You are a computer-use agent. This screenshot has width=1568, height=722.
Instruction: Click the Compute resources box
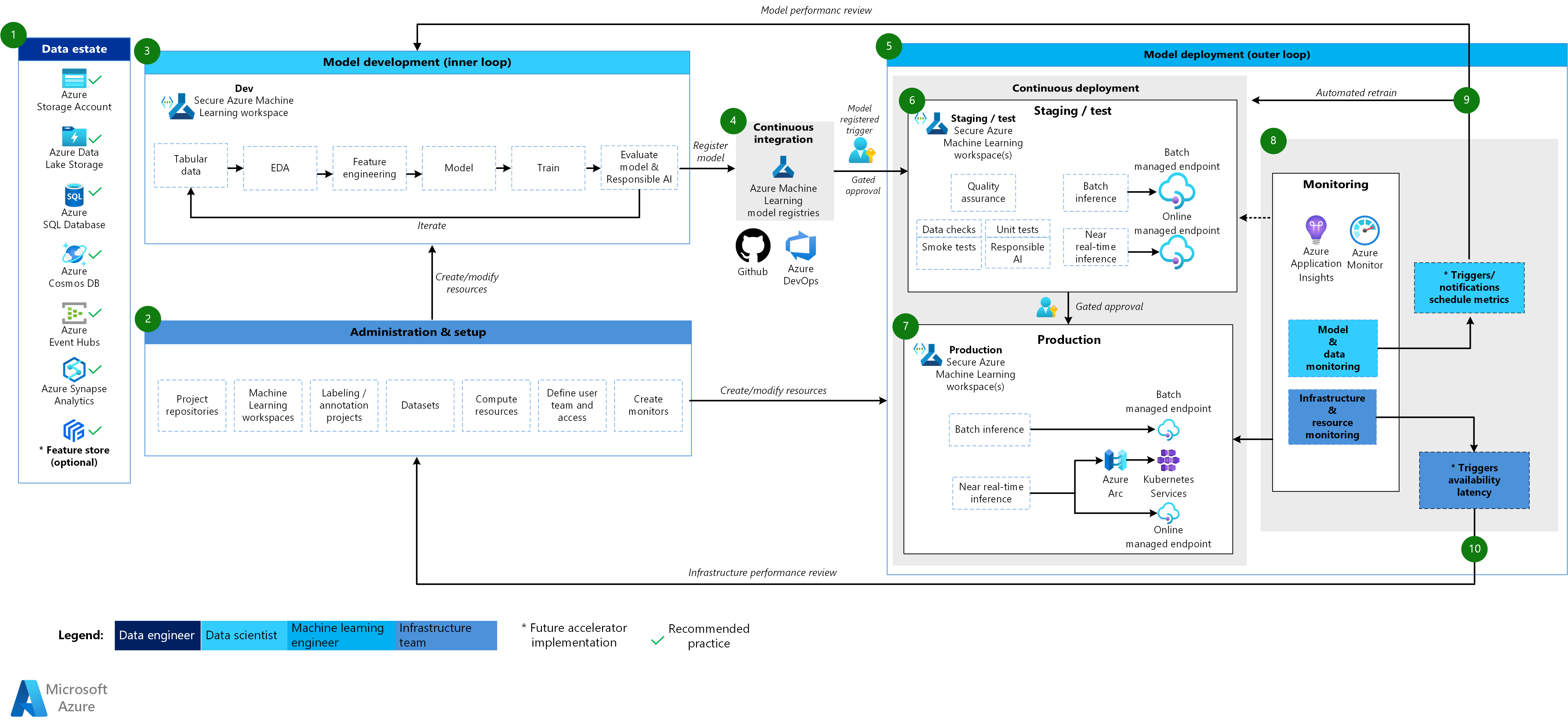(x=496, y=405)
